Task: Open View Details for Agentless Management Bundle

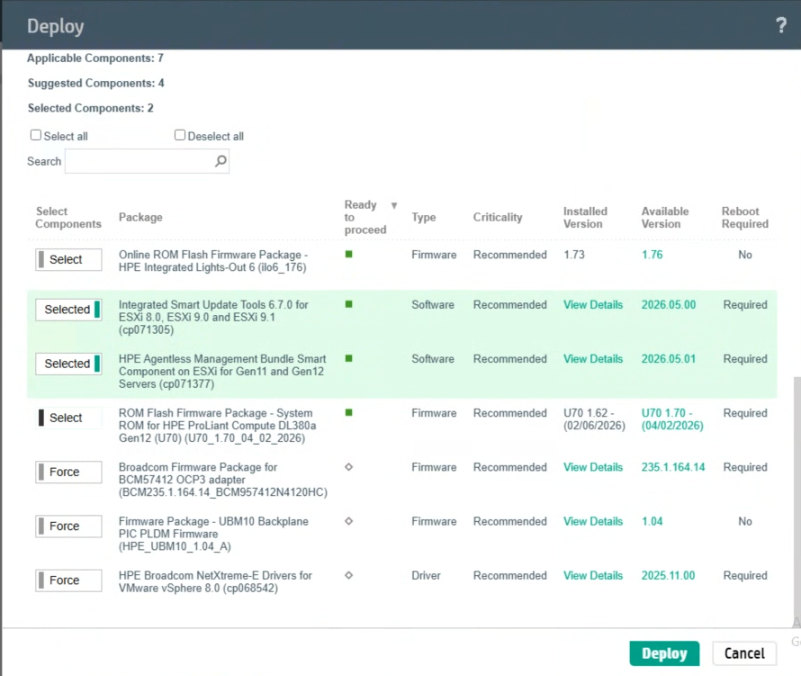Action: coord(593,359)
